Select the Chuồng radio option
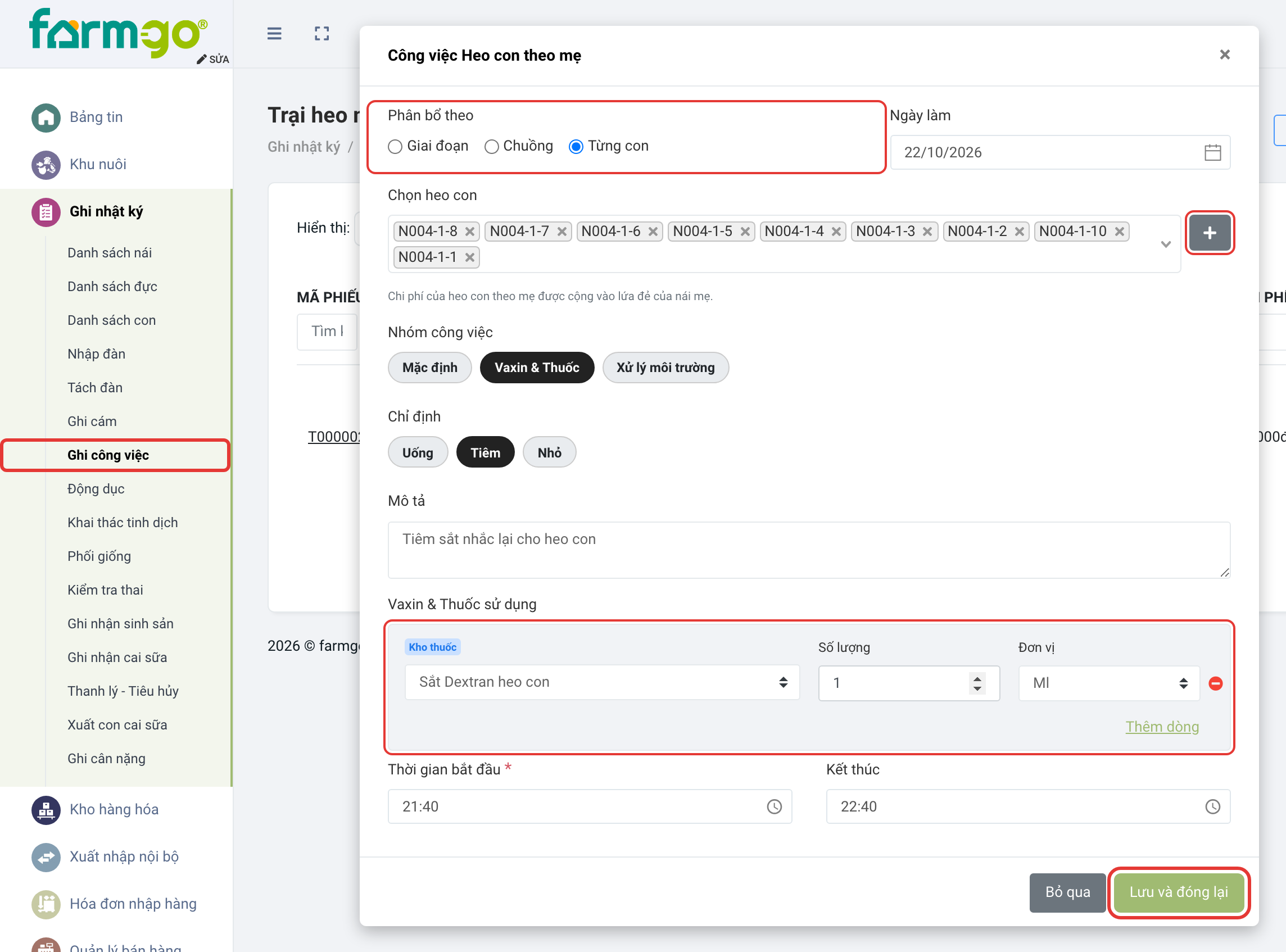Viewport: 1286px width, 952px height. [492, 147]
